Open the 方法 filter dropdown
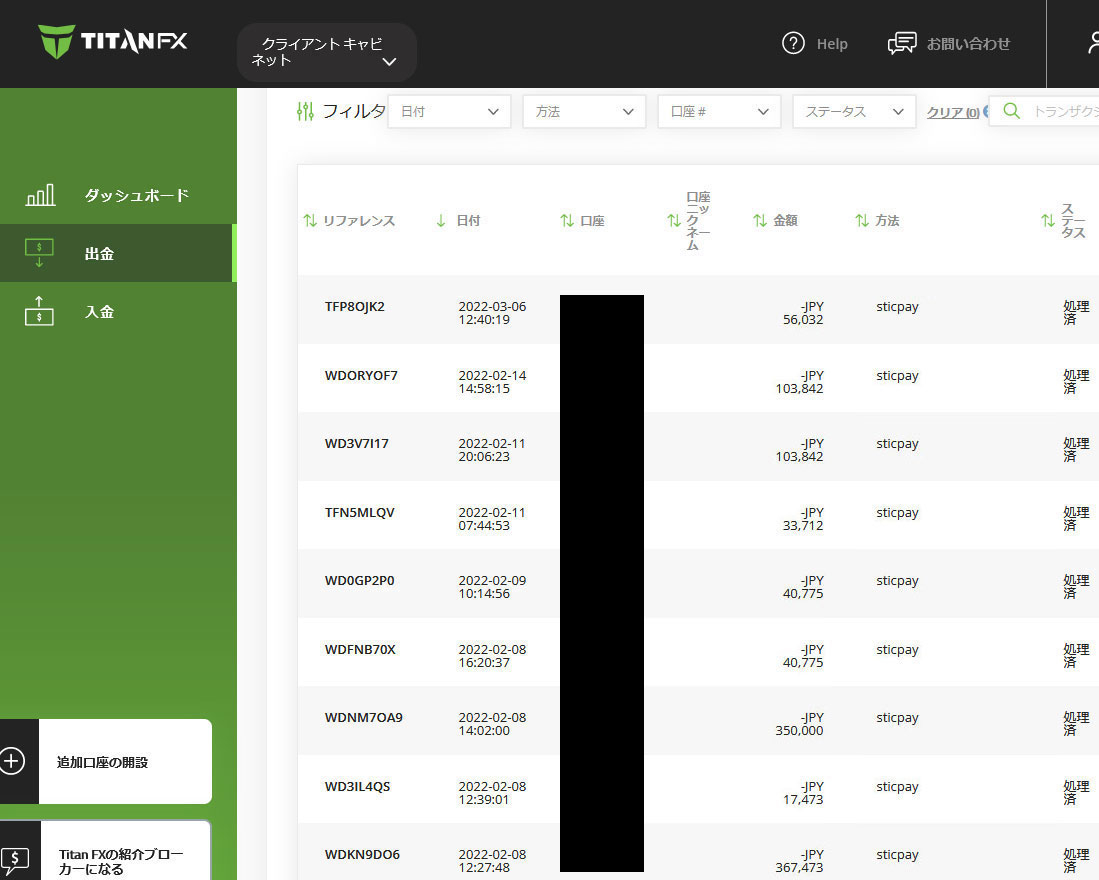The width and height of the screenshot is (1099, 880). point(584,112)
